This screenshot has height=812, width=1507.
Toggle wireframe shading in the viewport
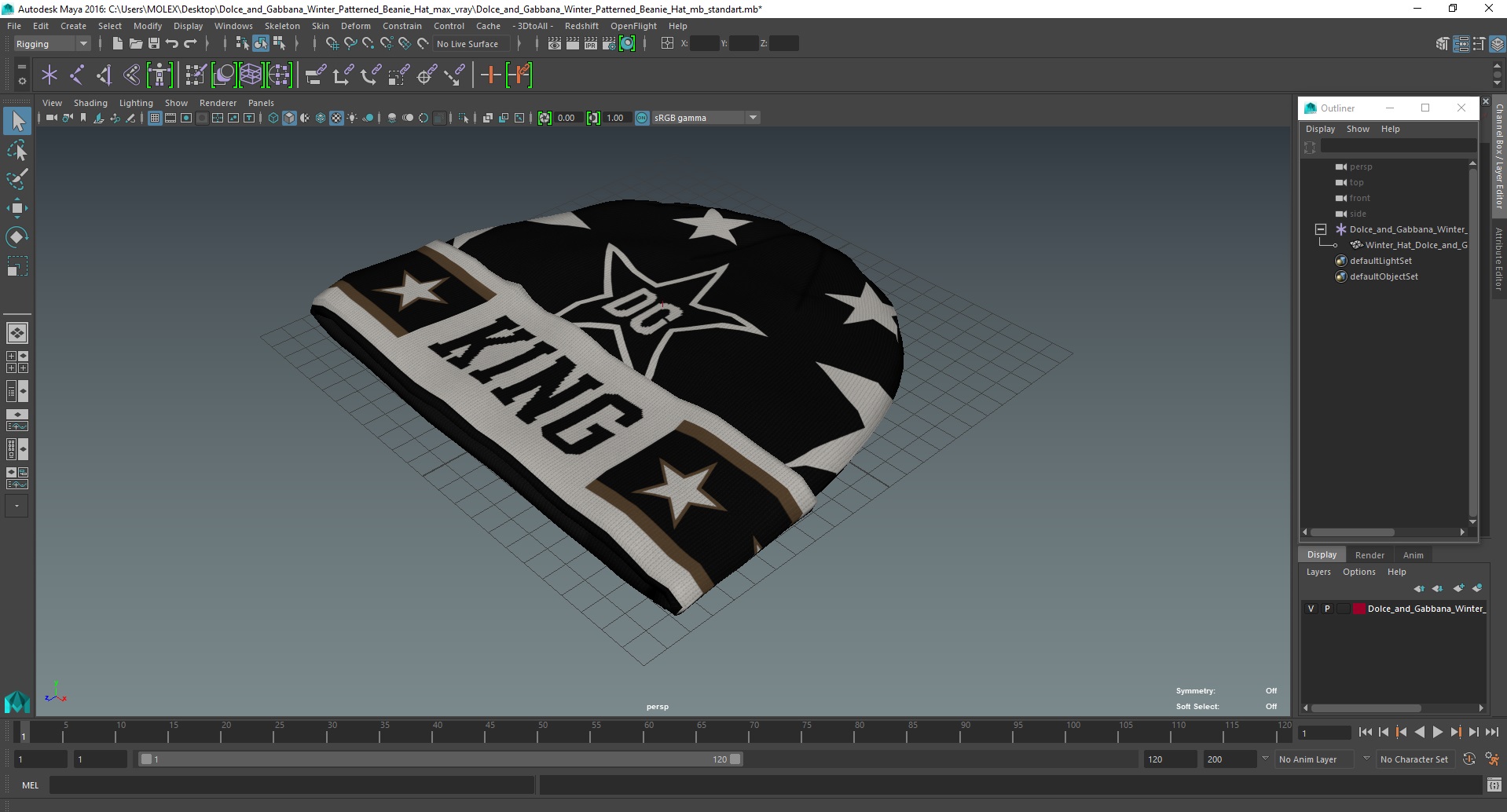(273, 118)
